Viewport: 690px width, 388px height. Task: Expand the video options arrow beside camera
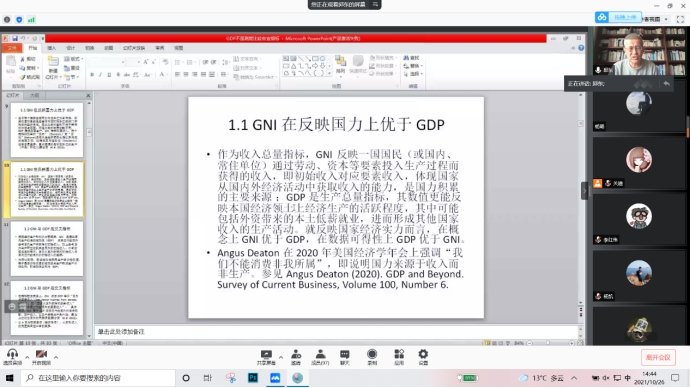[x=56, y=357]
